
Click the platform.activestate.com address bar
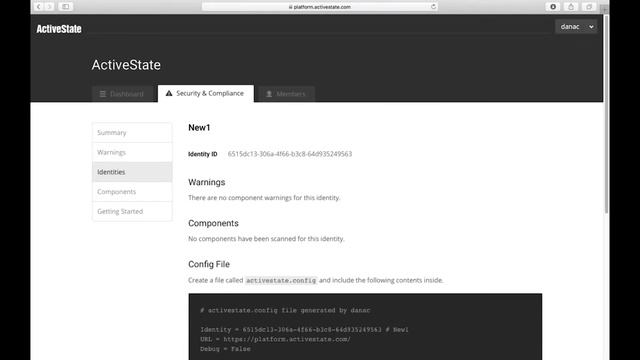point(320,7)
